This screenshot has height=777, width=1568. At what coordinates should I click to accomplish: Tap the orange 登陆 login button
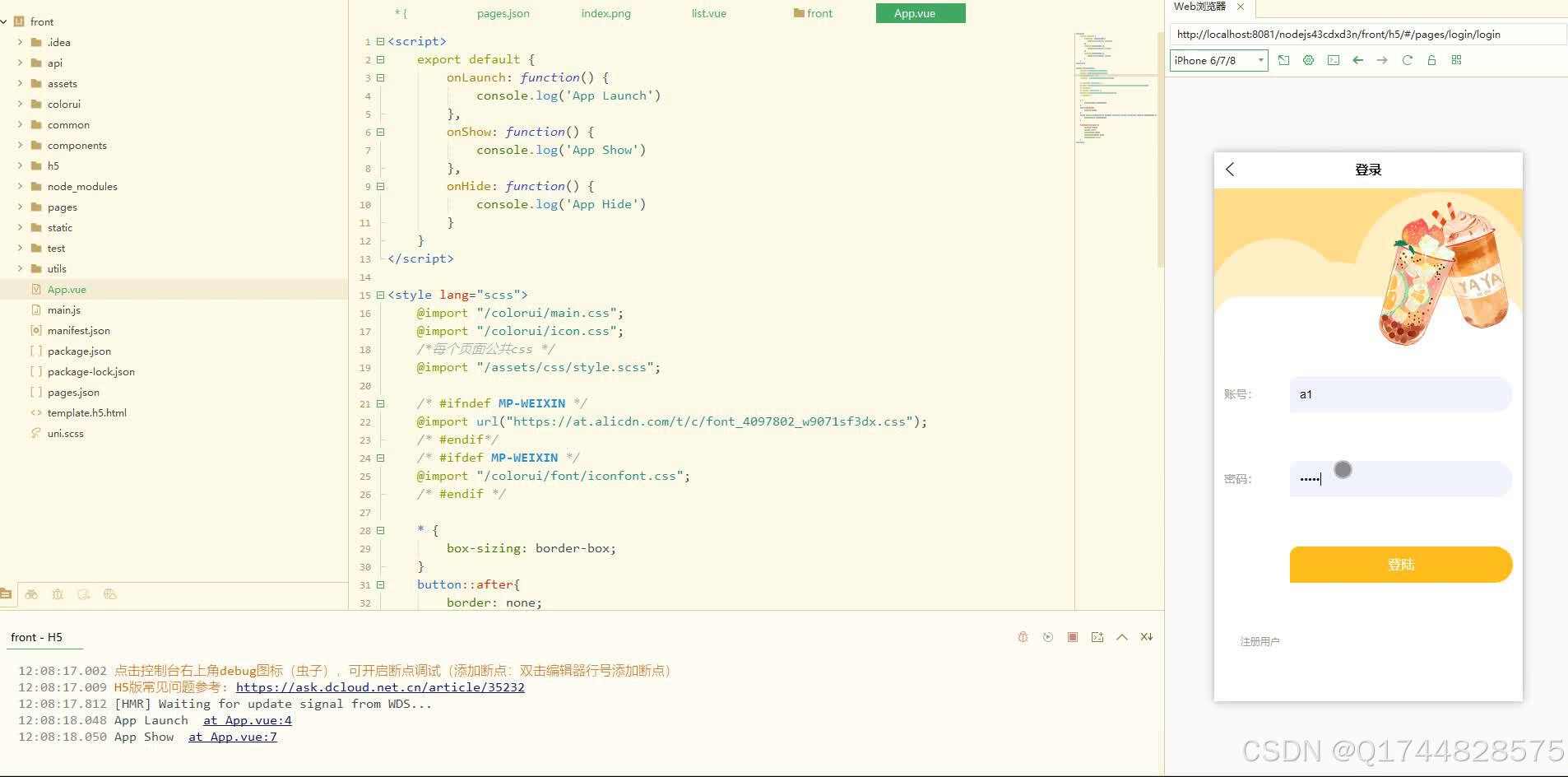pyautogui.click(x=1401, y=565)
